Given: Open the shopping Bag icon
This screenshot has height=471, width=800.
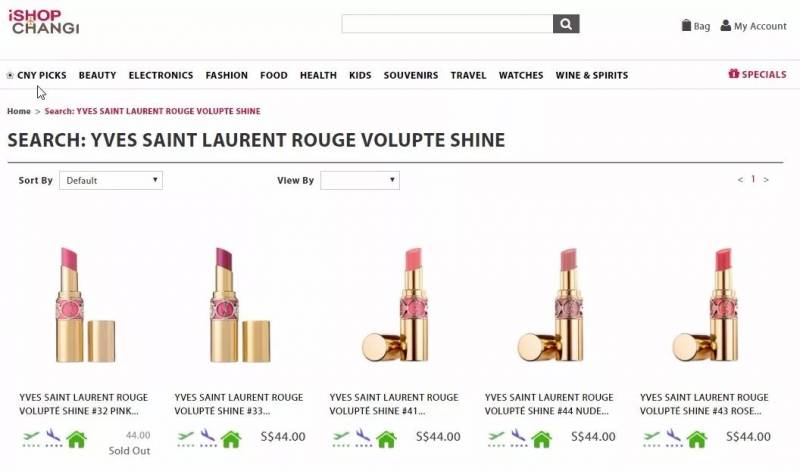Looking at the screenshot, I should click(x=686, y=26).
